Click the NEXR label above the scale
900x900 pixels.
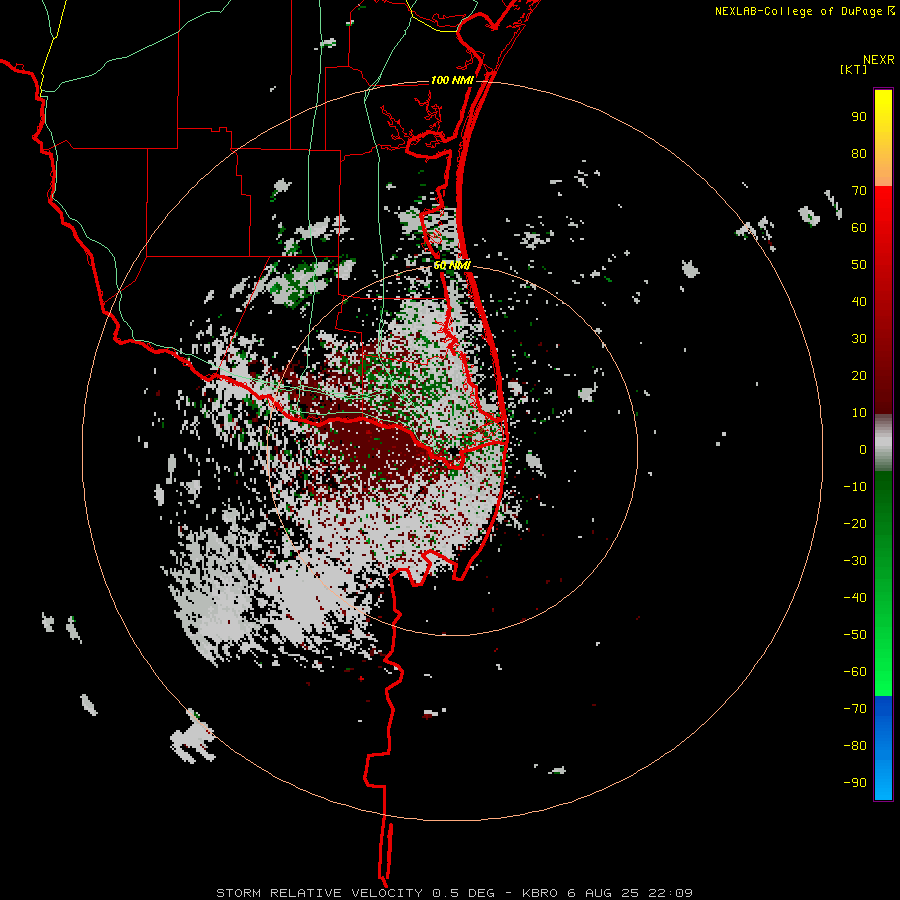[879, 60]
